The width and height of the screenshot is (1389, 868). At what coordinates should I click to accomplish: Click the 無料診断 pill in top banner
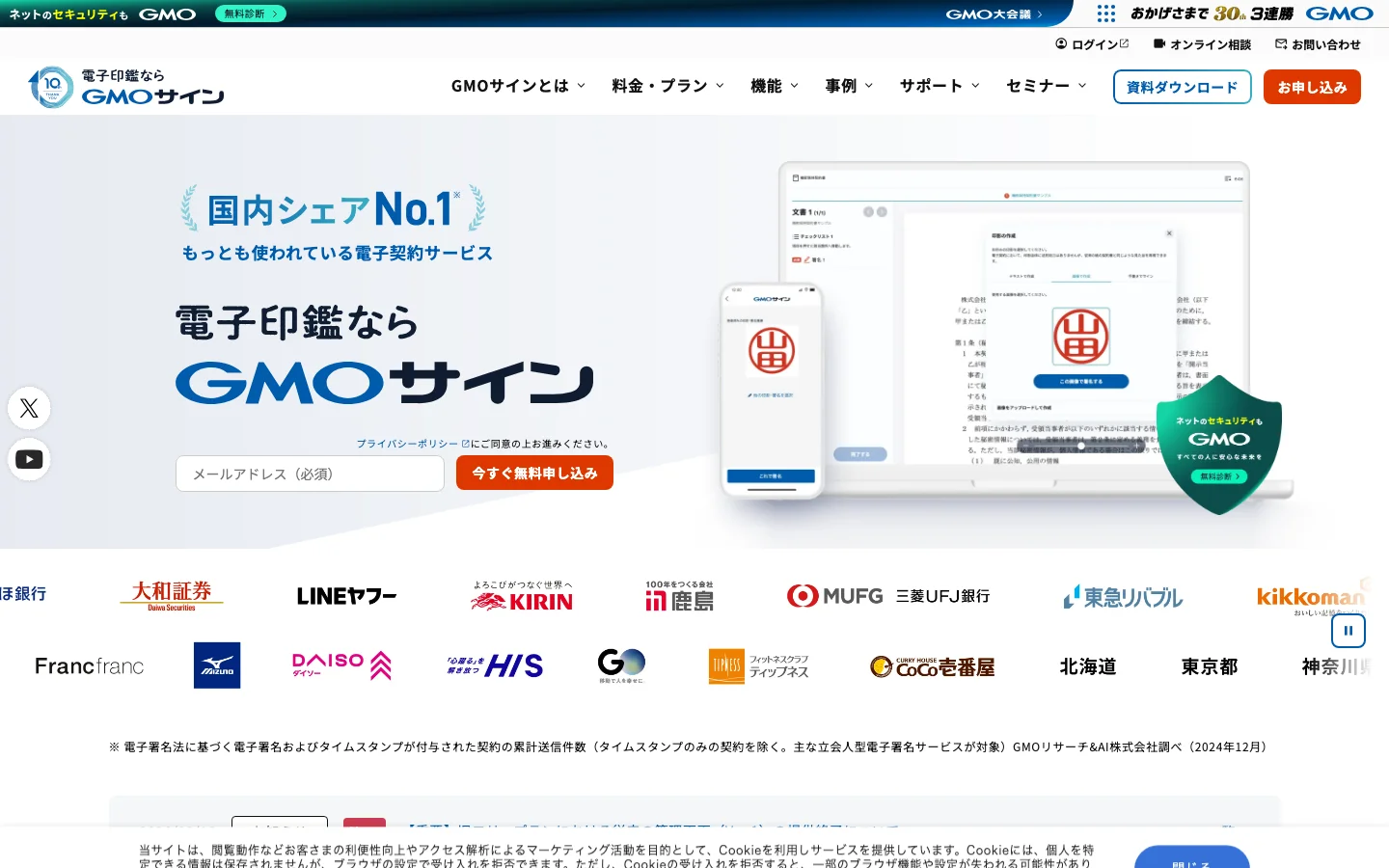251,14
